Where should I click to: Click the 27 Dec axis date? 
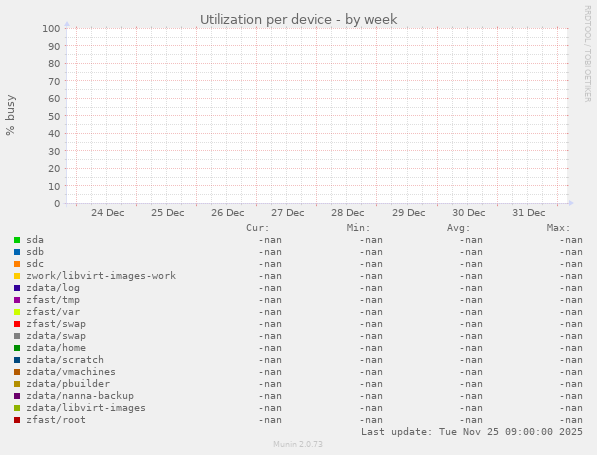tap(288, 213)
